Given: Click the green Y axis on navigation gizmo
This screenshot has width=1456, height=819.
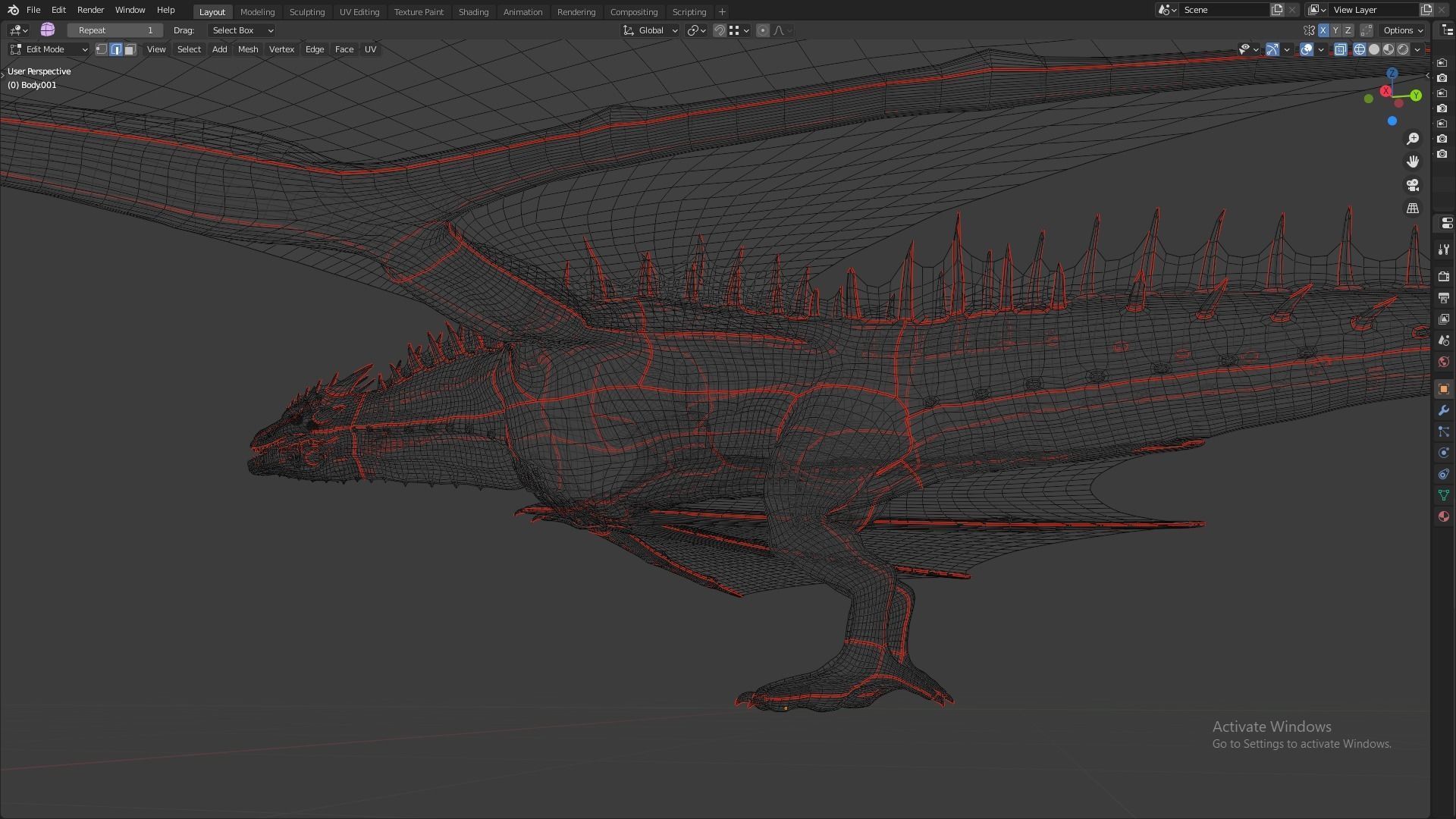Looking at the screenshot, I should coord(1416,96).
